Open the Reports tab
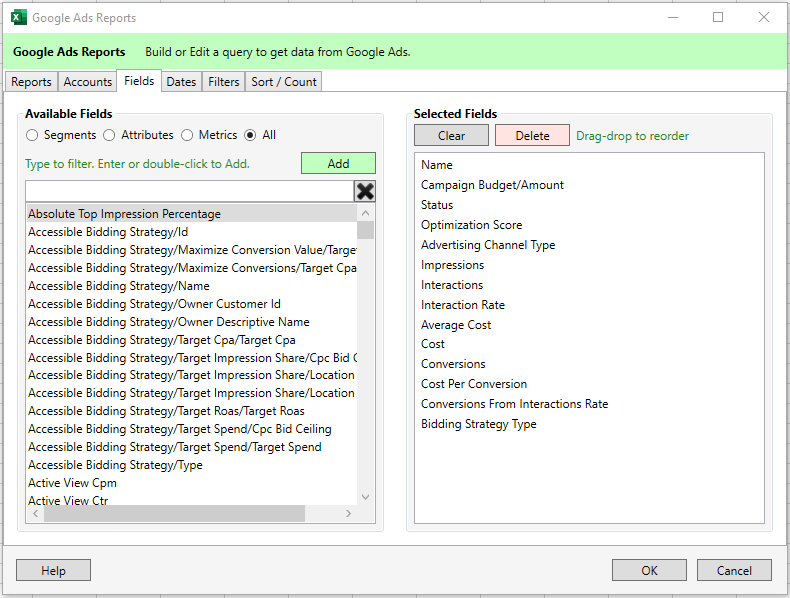This screenshot has width=790, height=598. pyautogui.click(x=31, y=82)
